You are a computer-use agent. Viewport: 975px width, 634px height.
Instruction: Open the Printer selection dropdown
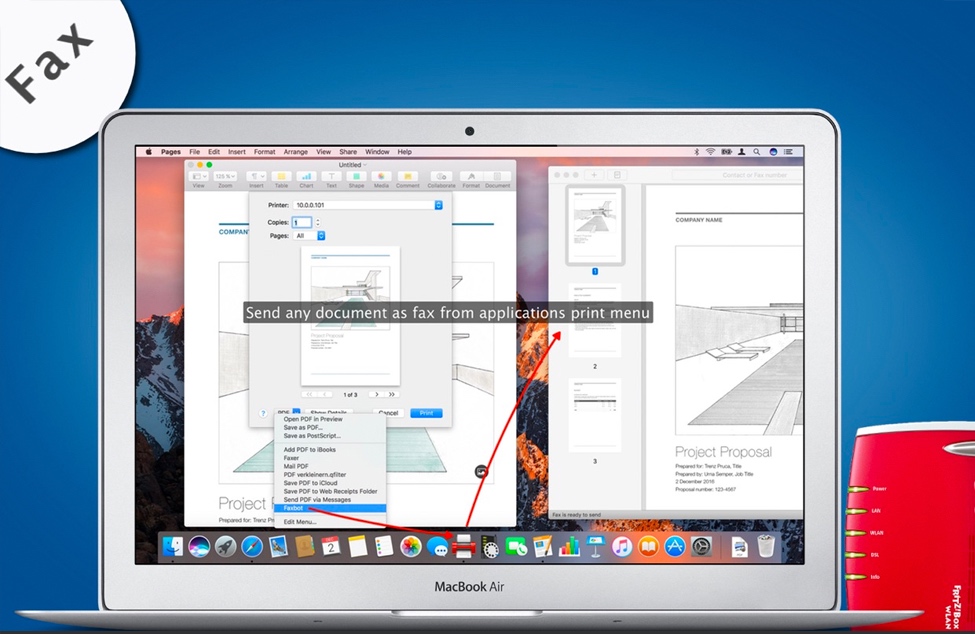pyautogui.click(x=368, y=205)
